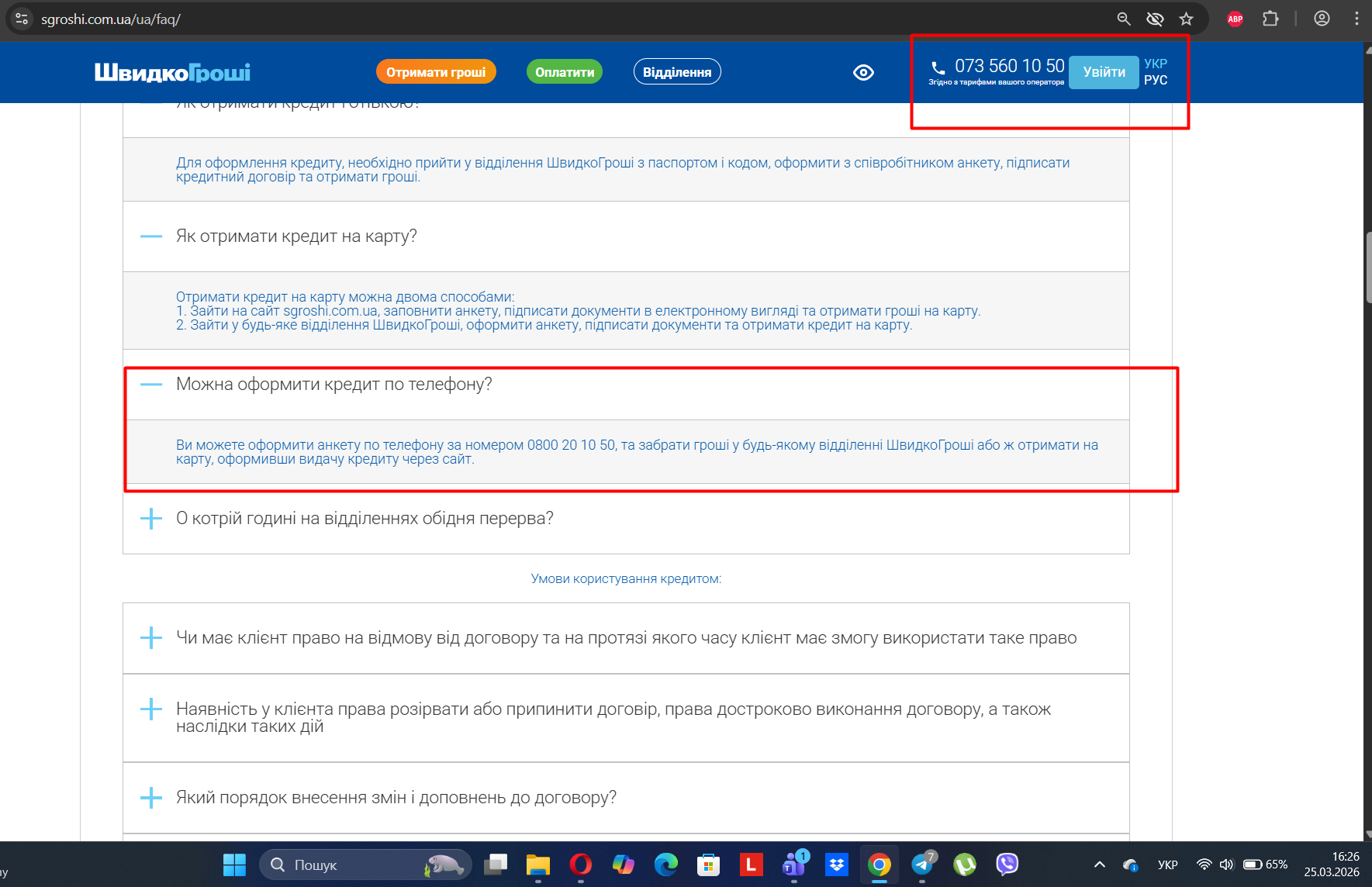Click the address bar URL sgroshi.com.ua

(x=111, y=19)
